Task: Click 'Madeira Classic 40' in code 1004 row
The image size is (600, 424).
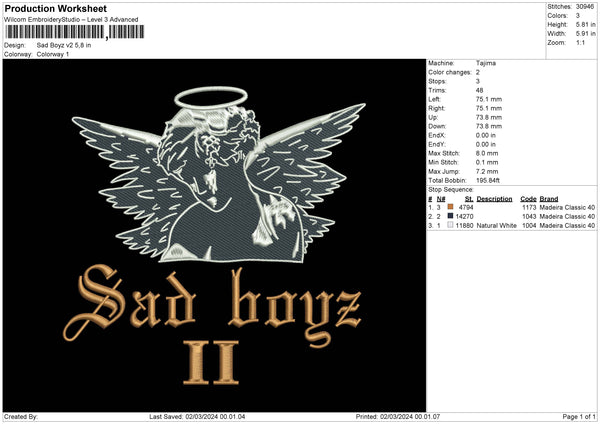Action: tap(567, 226)
